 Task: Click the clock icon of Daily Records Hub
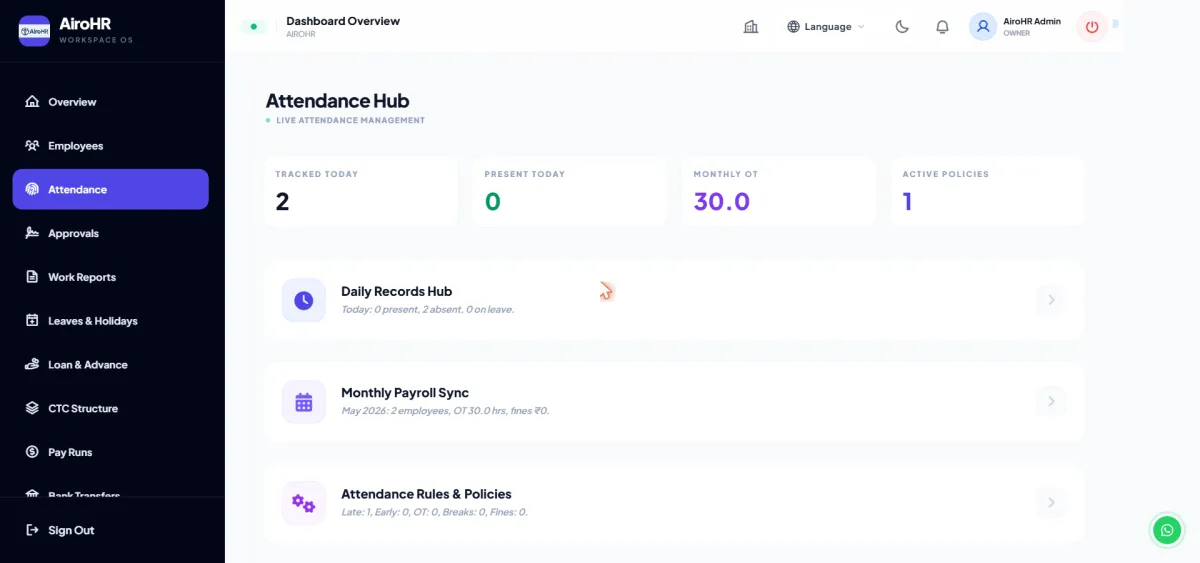[x=304, y=300]
